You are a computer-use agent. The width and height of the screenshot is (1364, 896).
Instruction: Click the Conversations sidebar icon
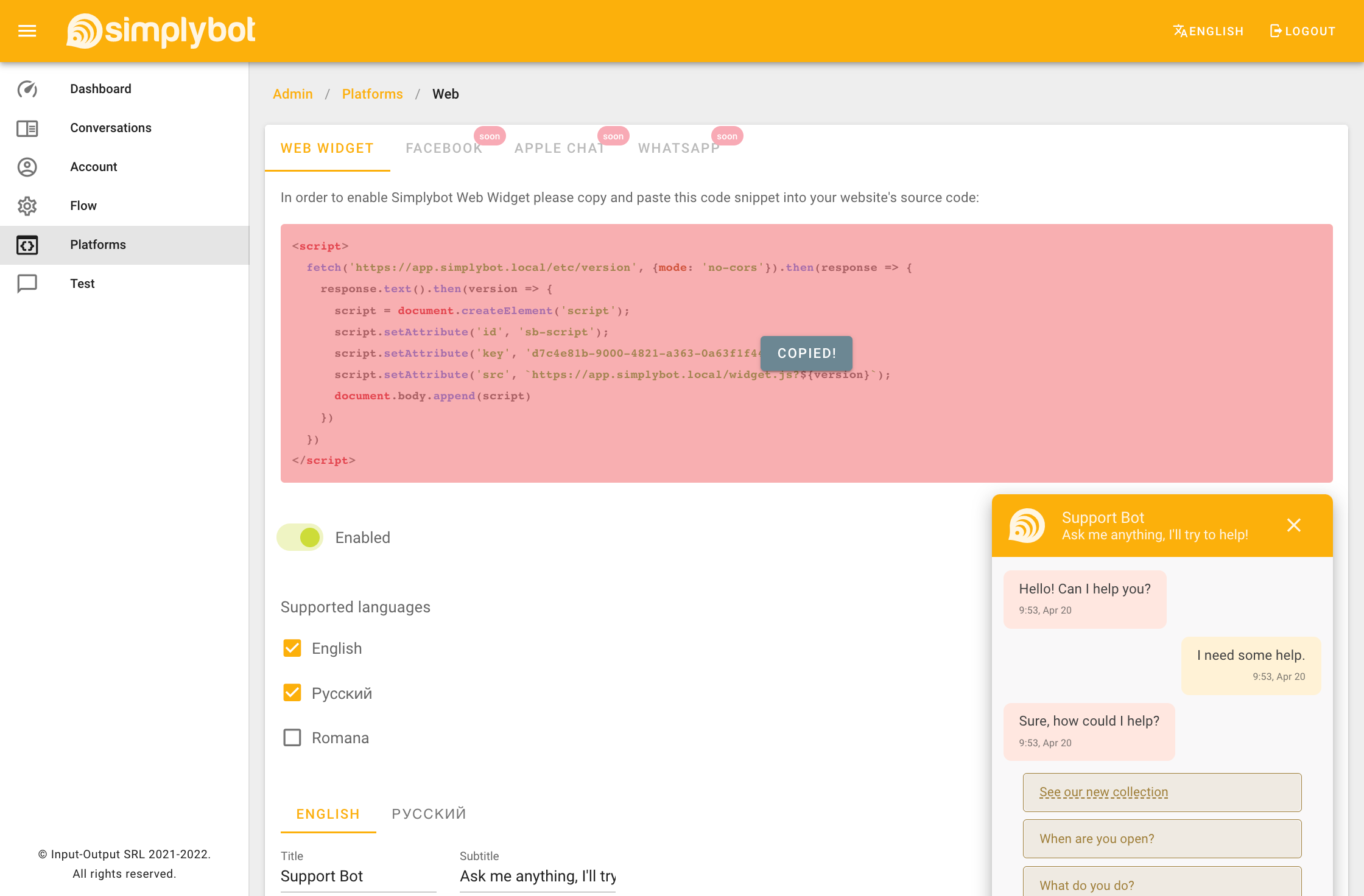27,128
